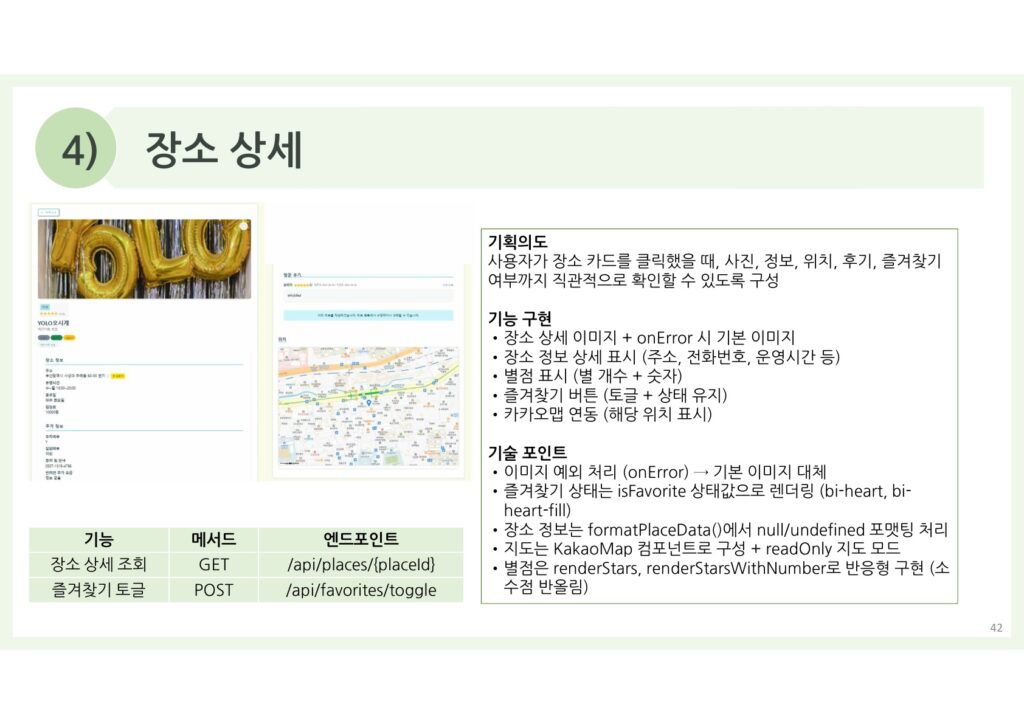Click the /api/favorites/toggle endpoint cell

[361, 590]
